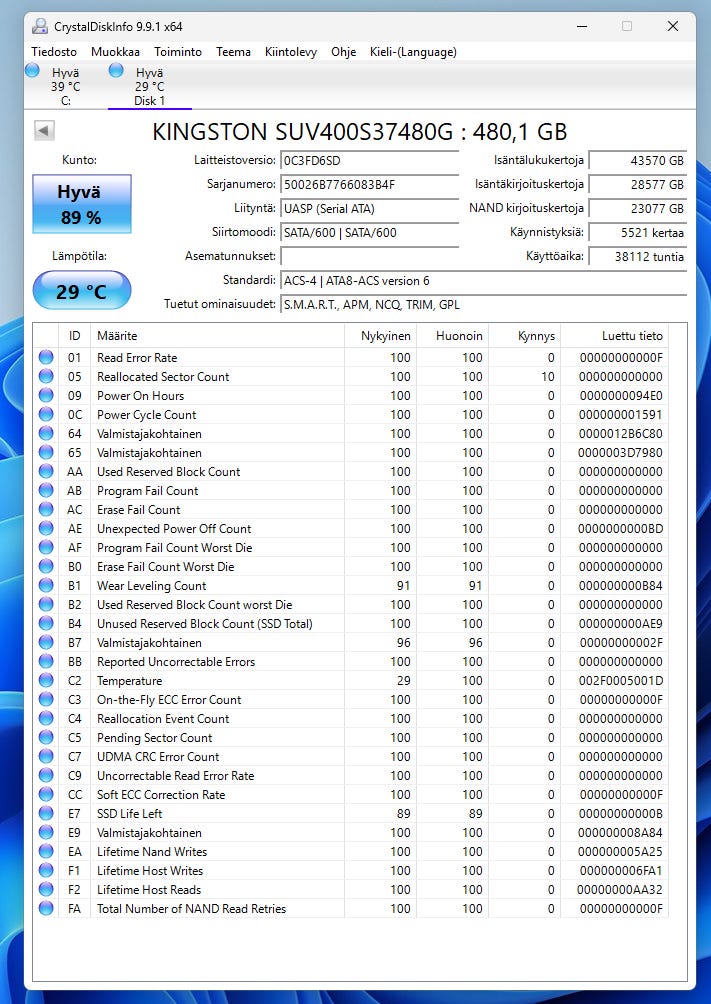
Task: Select the Disk 1 status orb
Action: point(116,70)
